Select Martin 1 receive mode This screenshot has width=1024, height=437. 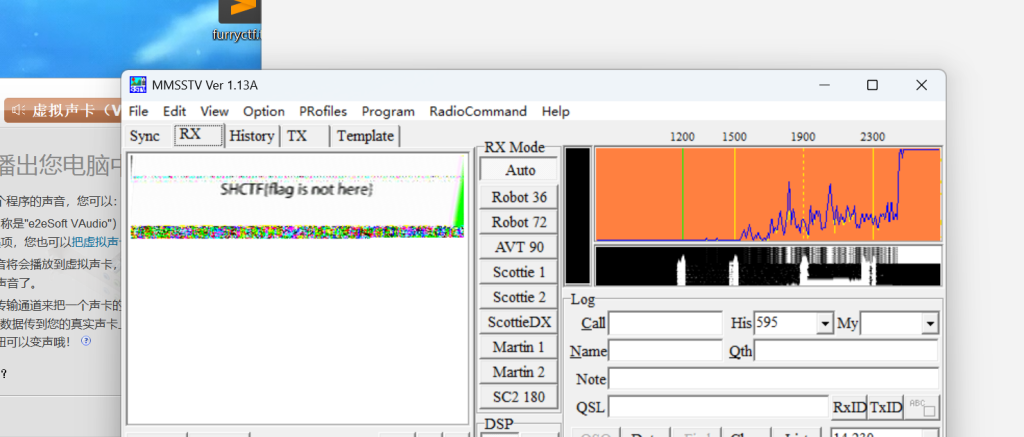519,347
